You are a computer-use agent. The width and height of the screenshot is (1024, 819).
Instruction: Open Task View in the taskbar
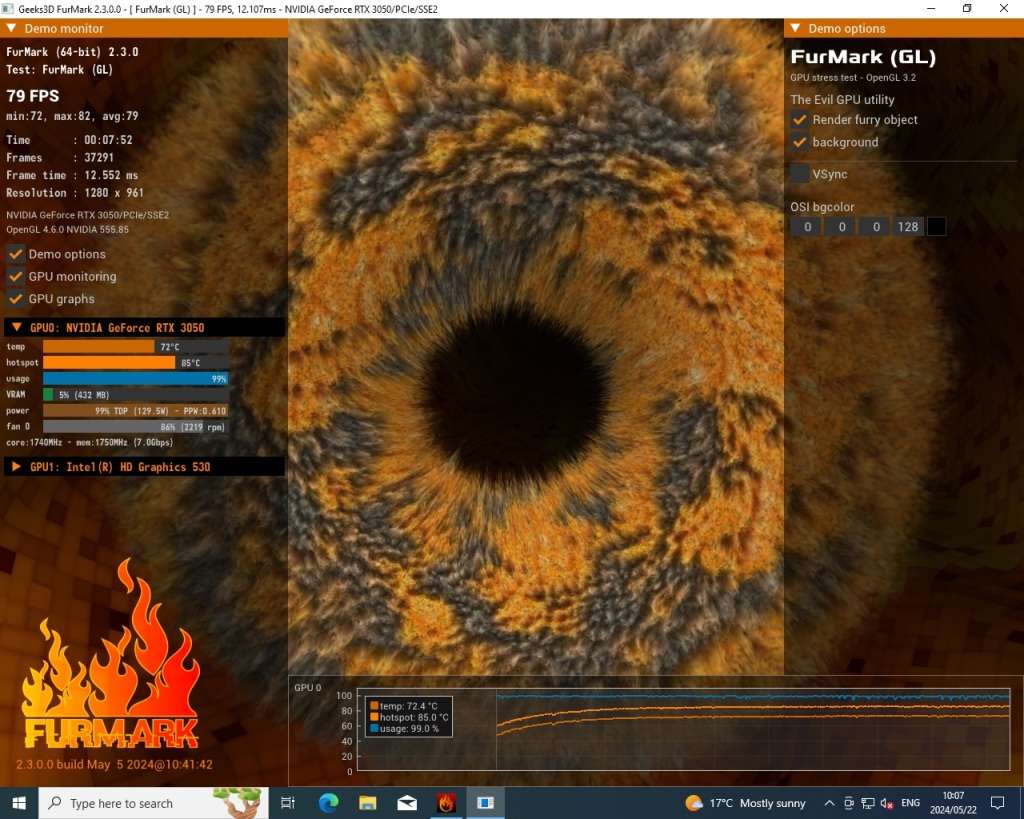(x=288, y=802)
